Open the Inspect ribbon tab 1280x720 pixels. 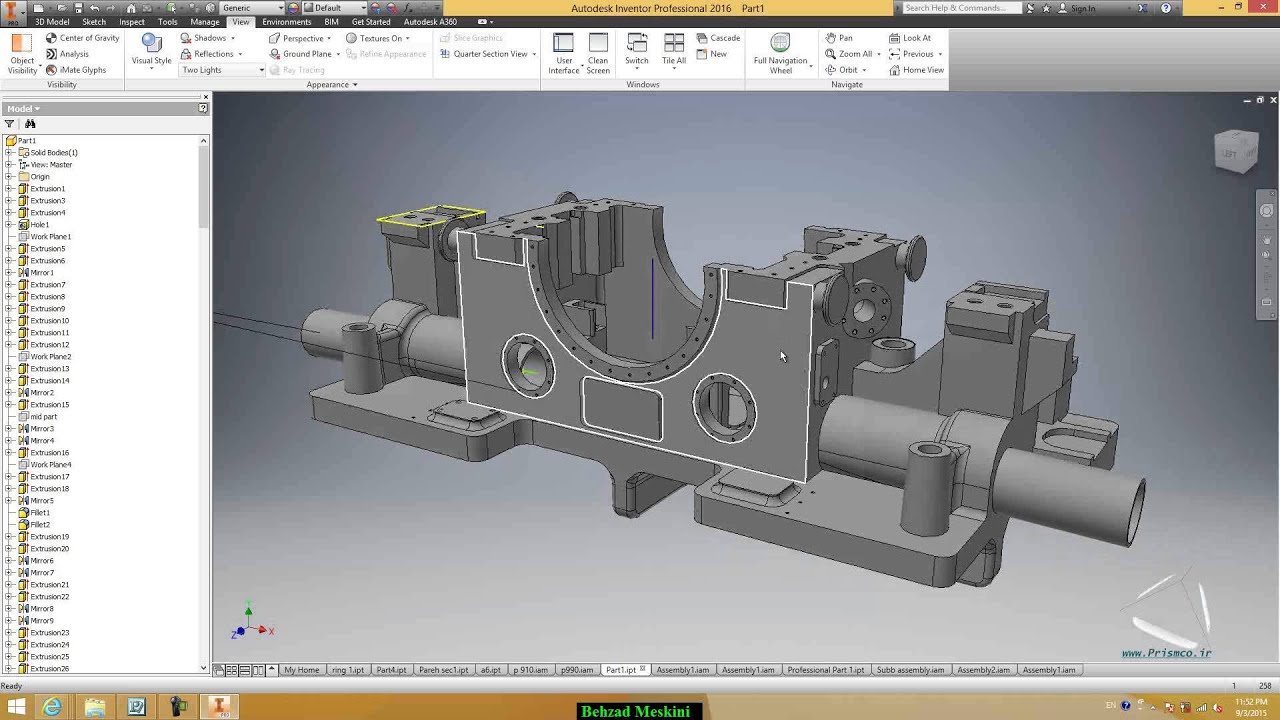pos(132,22)
